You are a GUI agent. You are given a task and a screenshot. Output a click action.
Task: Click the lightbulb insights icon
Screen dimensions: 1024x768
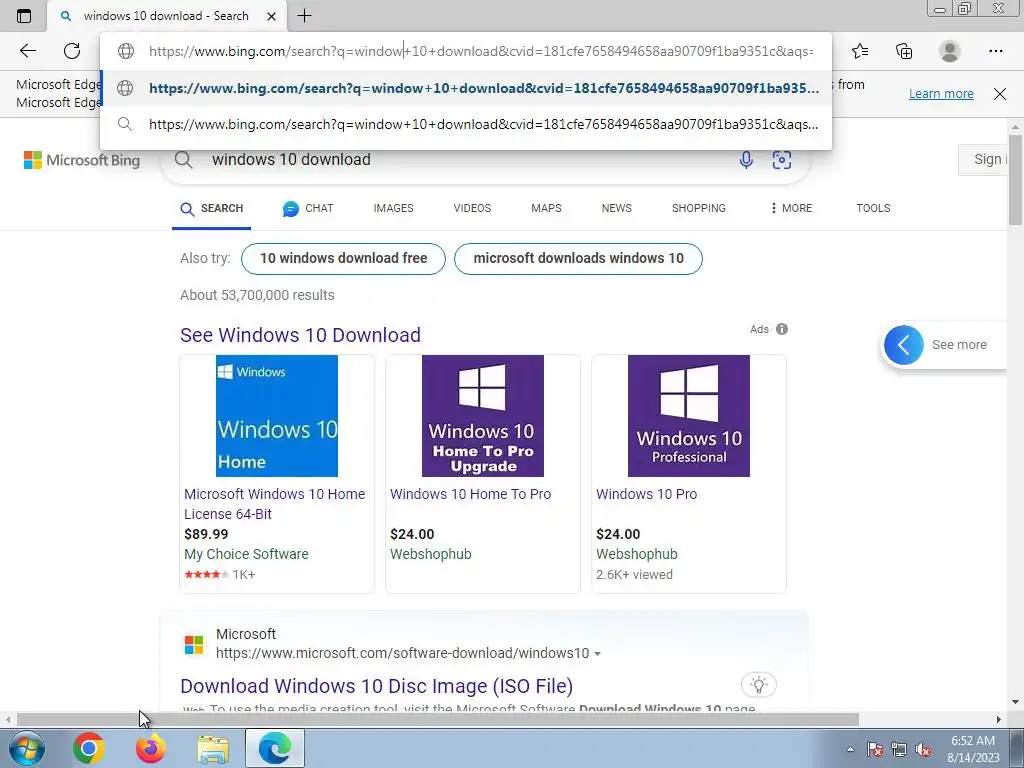coord(759,684)
